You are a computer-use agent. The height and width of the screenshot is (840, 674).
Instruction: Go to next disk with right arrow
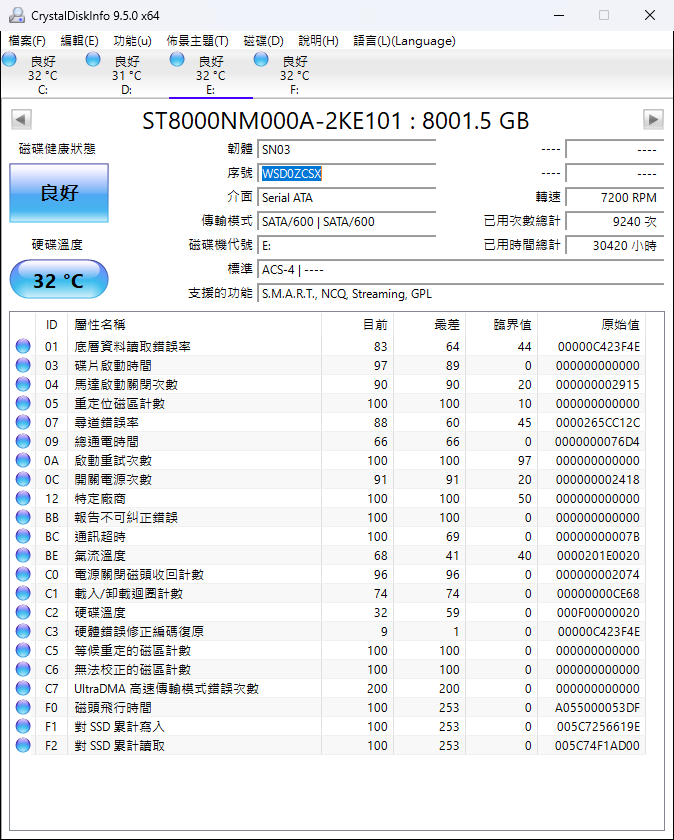click(x=653, y=119)
